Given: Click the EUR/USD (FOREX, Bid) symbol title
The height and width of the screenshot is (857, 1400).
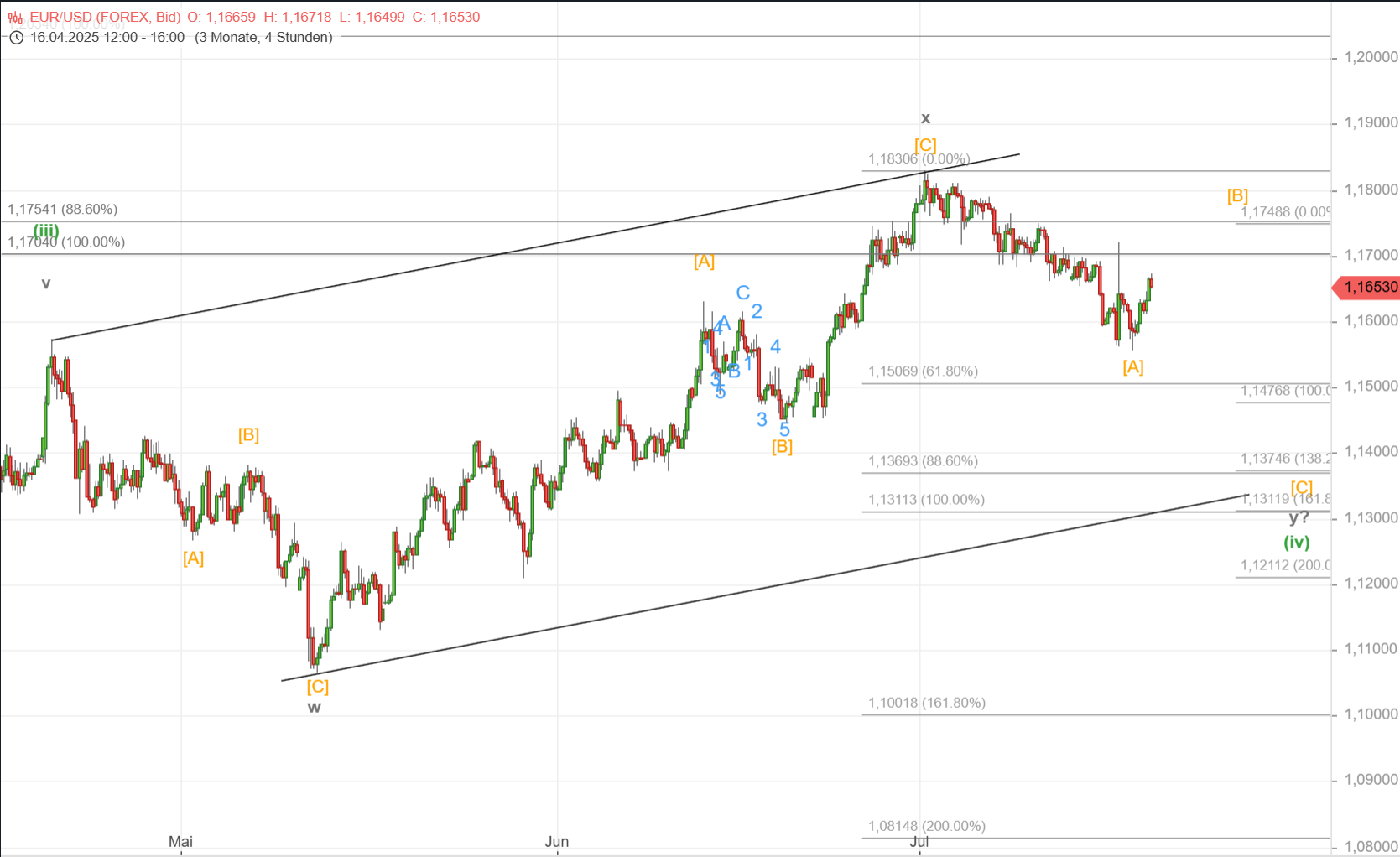Looking at the screenshot, I should tap(105, 17).
